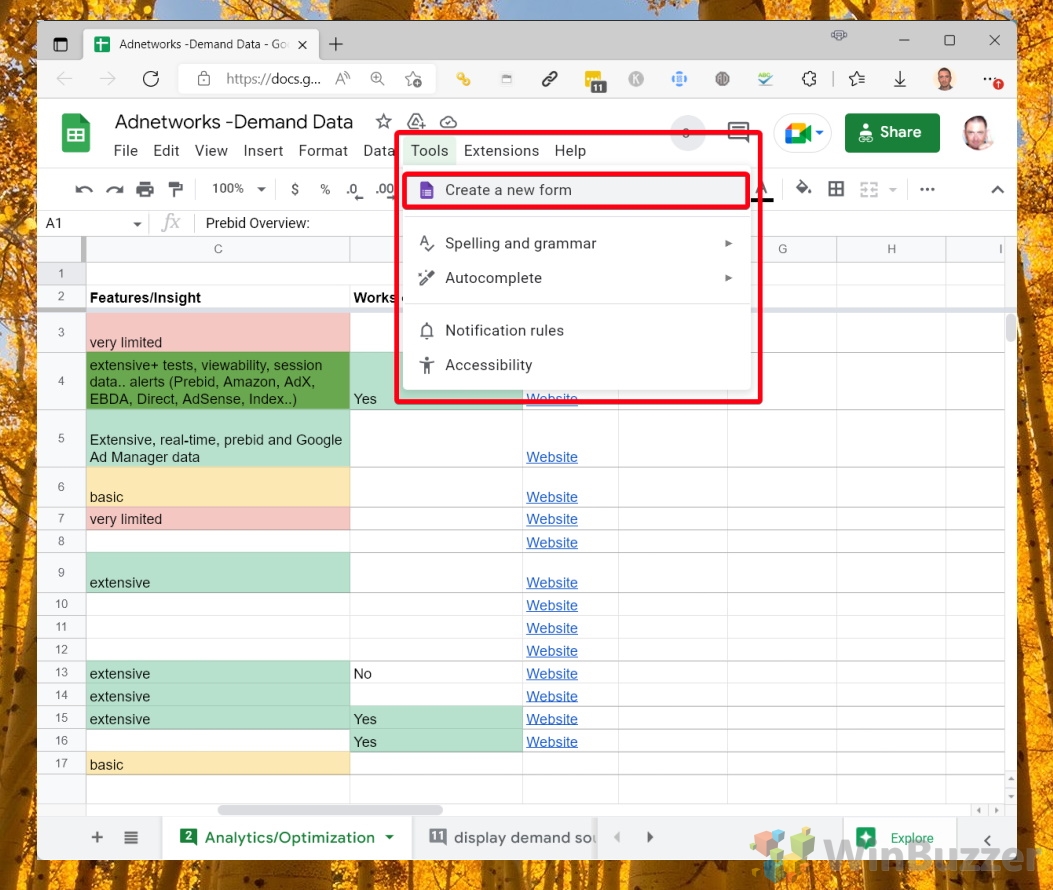1053x890 pixels.
Task: Select the 'No' cell in row 13
Action: 436,674
